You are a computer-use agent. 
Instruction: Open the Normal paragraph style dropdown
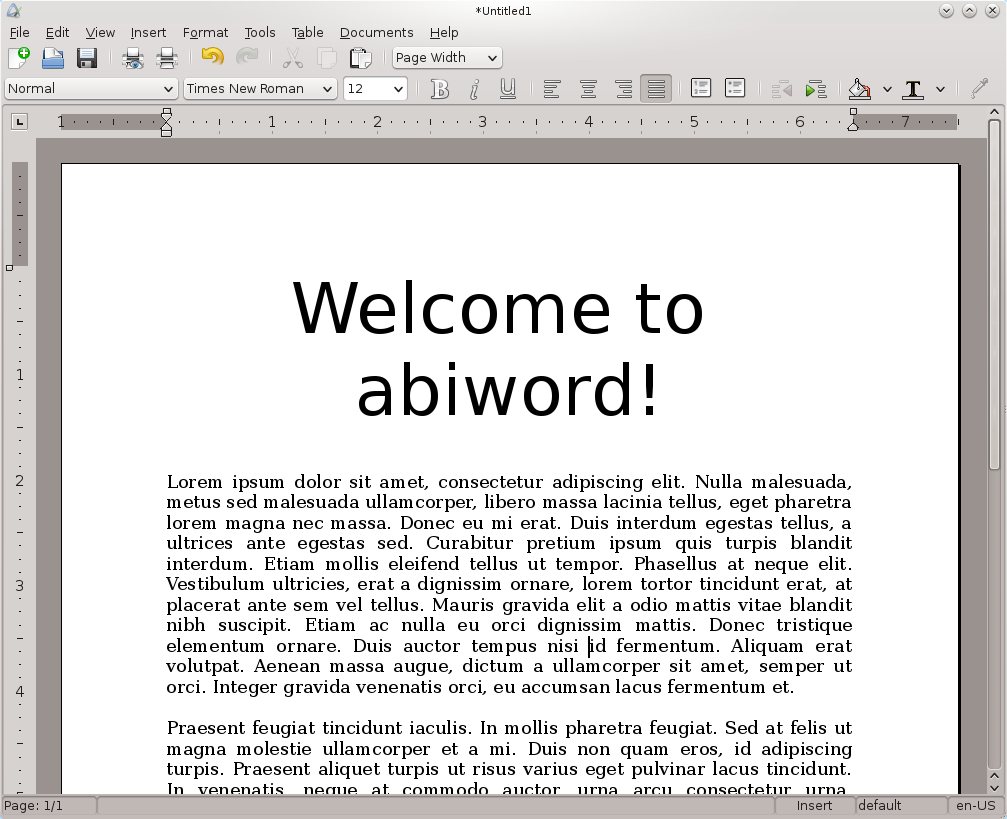click(91, 89)
